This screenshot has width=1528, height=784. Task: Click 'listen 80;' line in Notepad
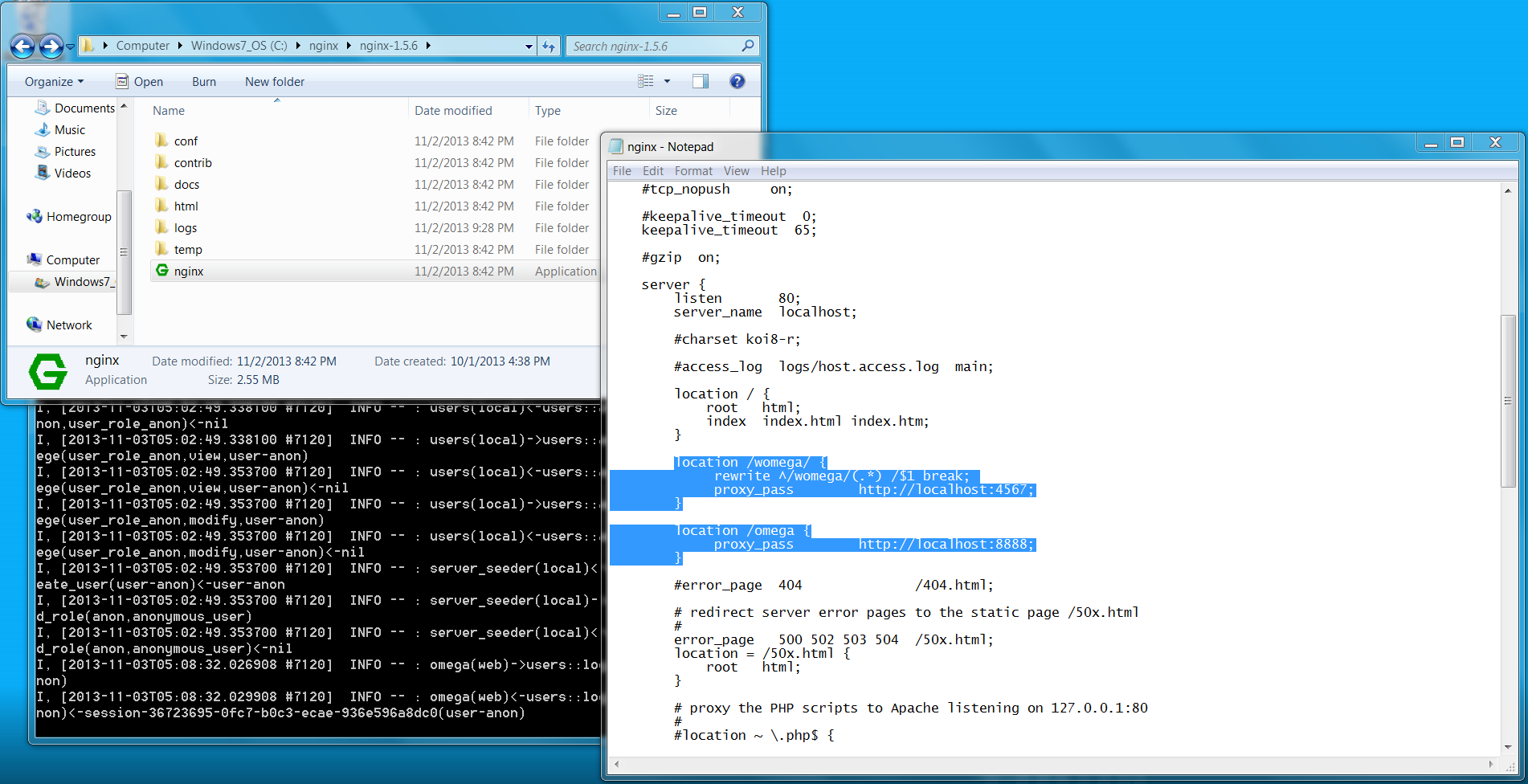point(737,298)
